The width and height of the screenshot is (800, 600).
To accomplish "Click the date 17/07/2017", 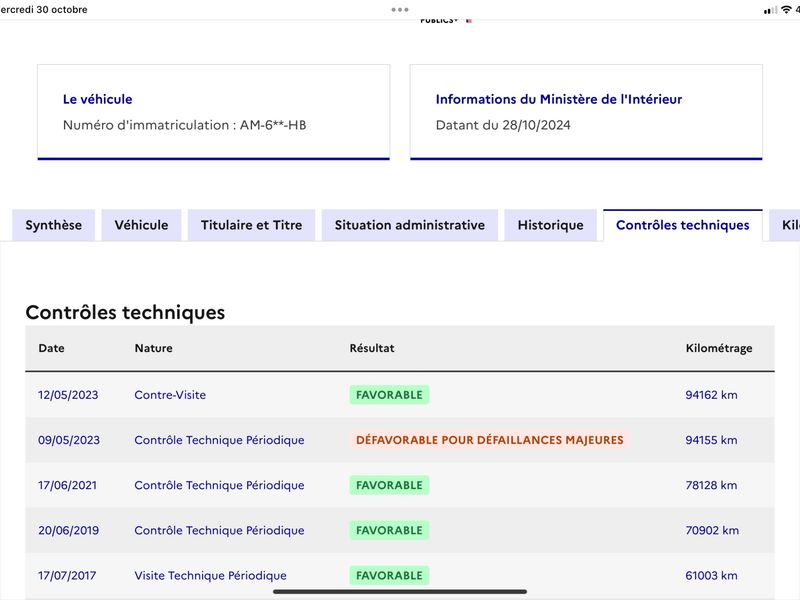I will coord(67,576).
